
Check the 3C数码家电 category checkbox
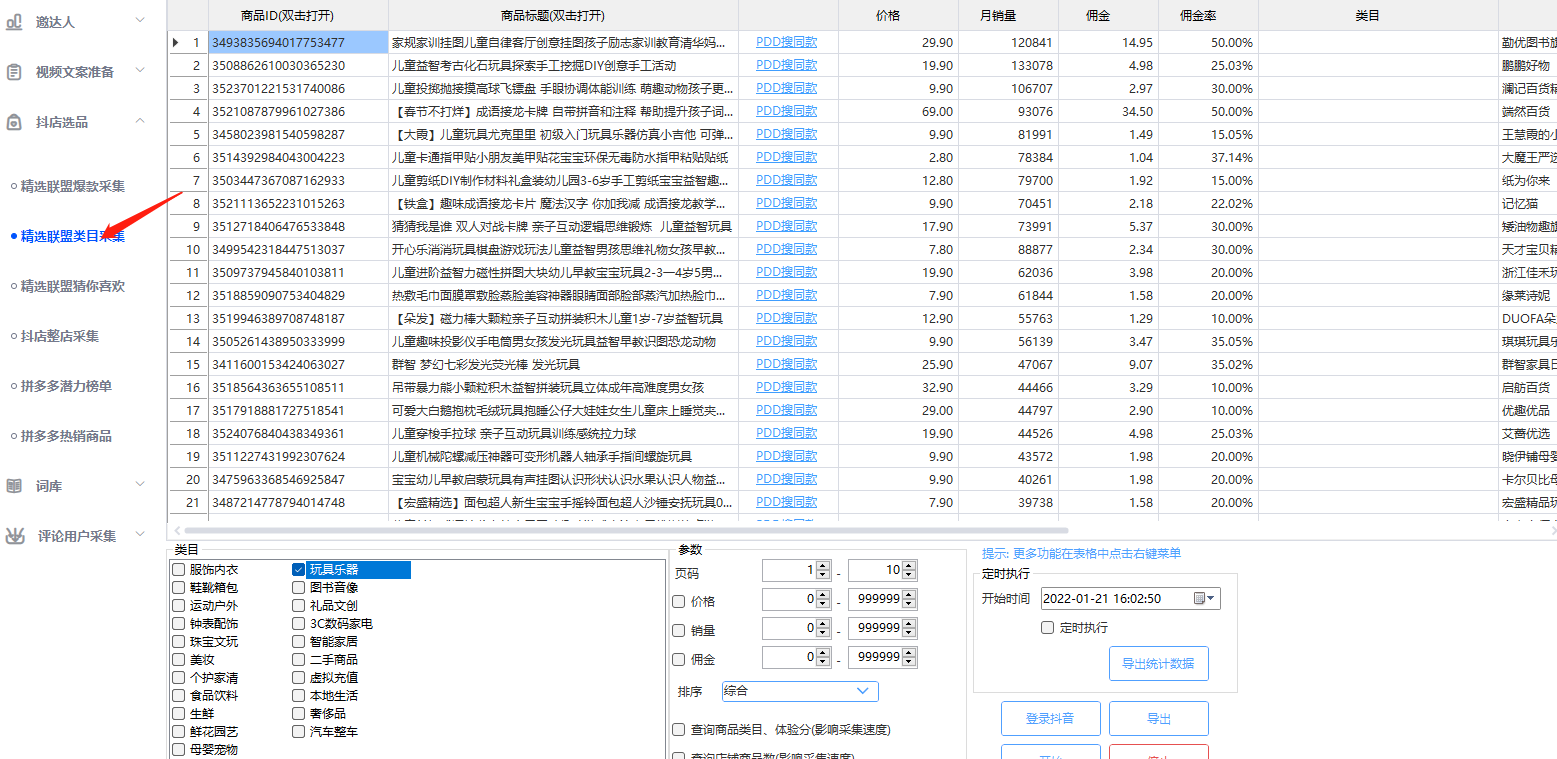click(298, 623)
